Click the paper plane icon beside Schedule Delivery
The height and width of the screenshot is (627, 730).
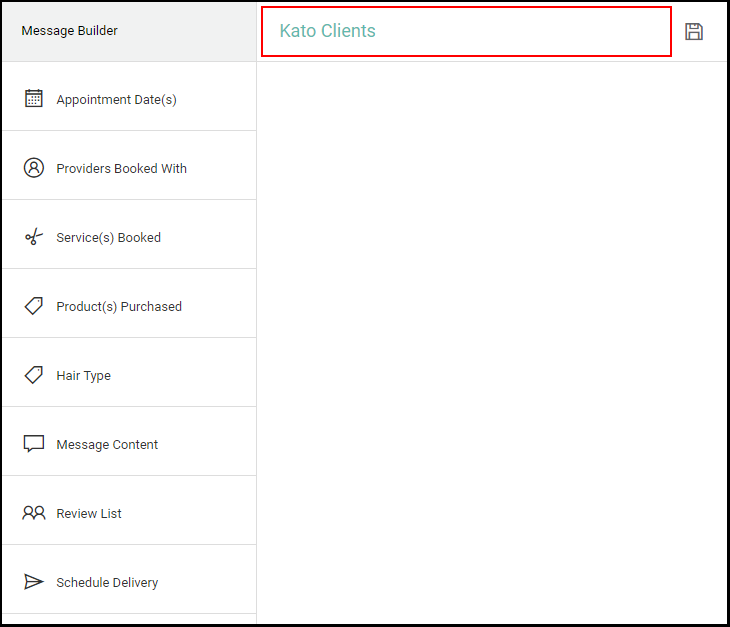pos(34,581)
